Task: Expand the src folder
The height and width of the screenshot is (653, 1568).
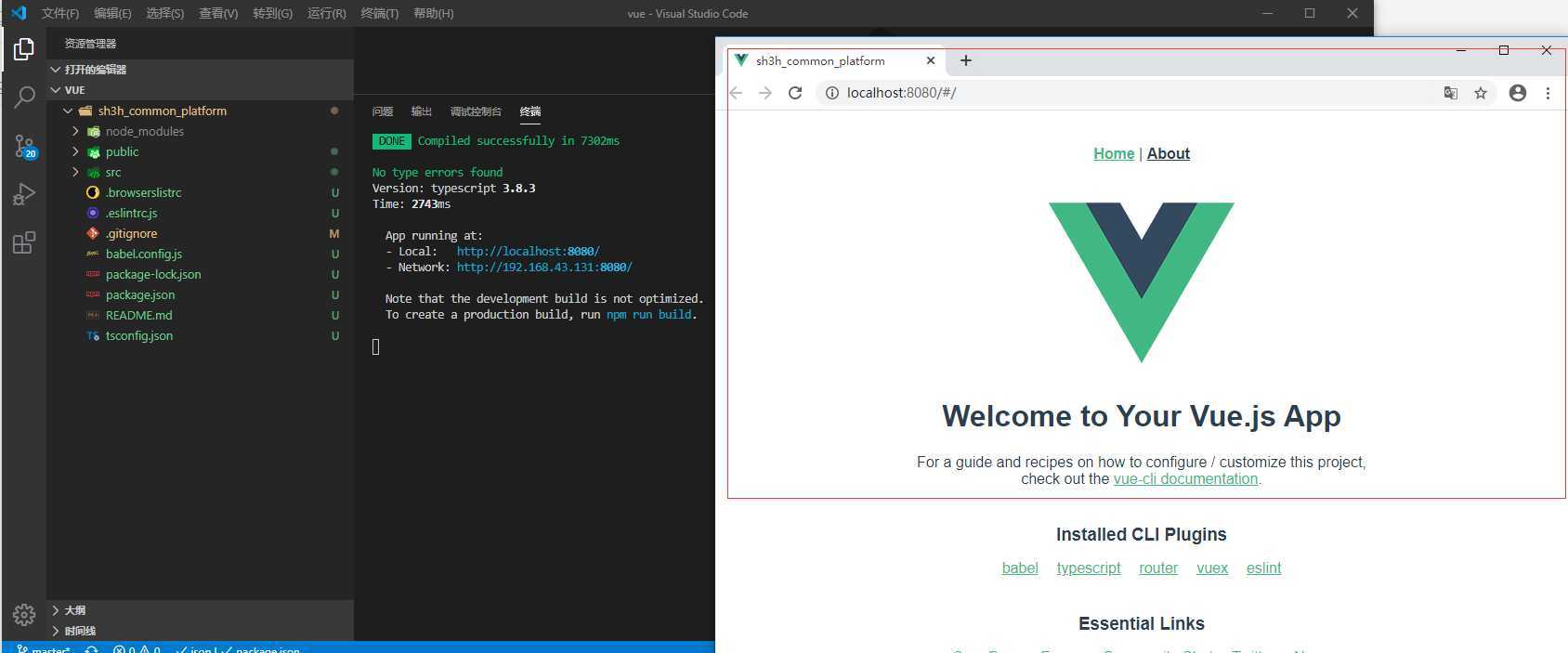Action: click(x=75, y=172)
